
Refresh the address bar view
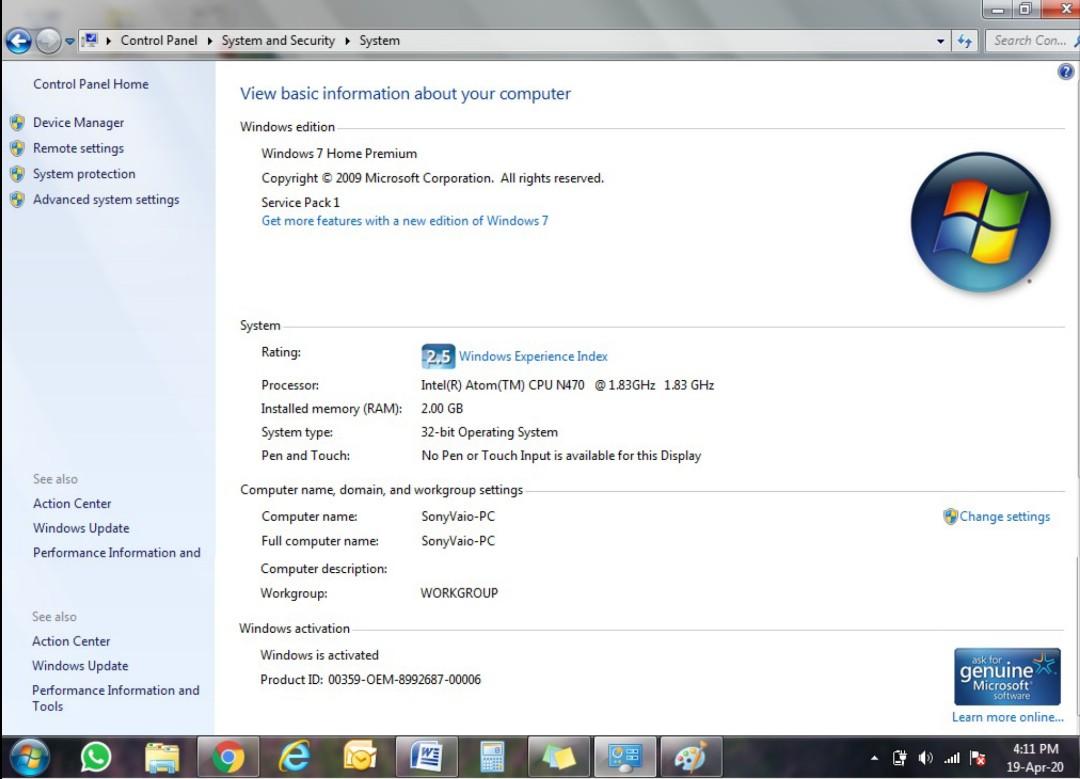point(965,41)
